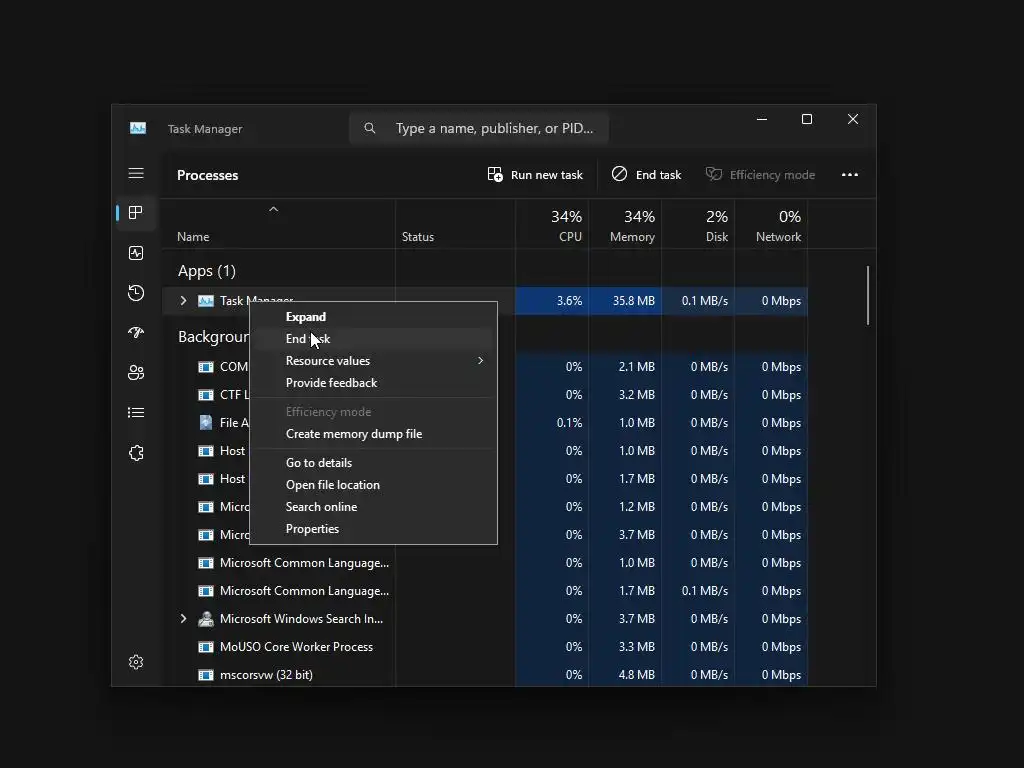Viewport: 1024px width, 768px height.
Task: Click the 3.6% CPU cell
Action: (x=552, y=300)
